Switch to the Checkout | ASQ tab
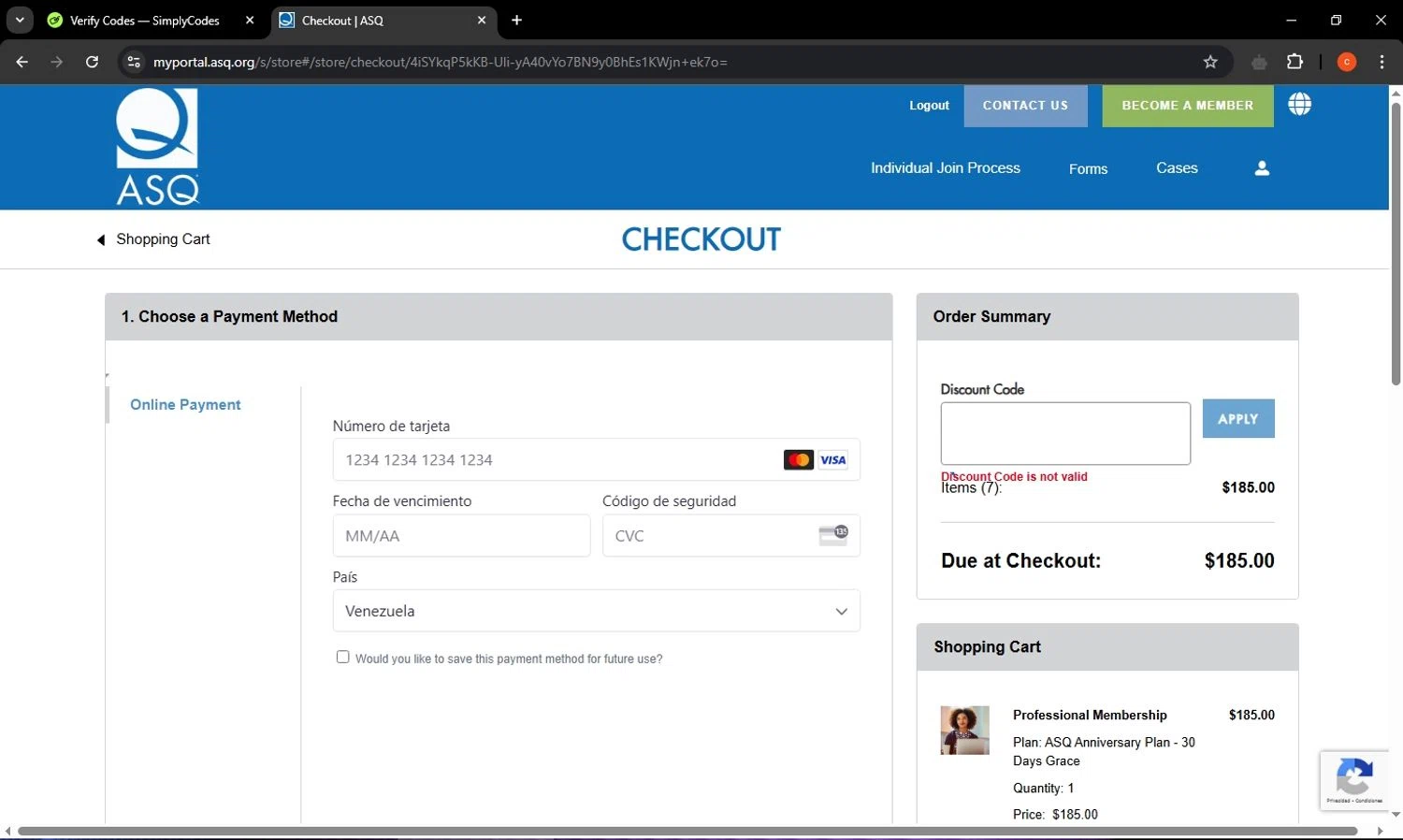The height and width of the screenshot is (840, 1403). [x=384, y=20]
